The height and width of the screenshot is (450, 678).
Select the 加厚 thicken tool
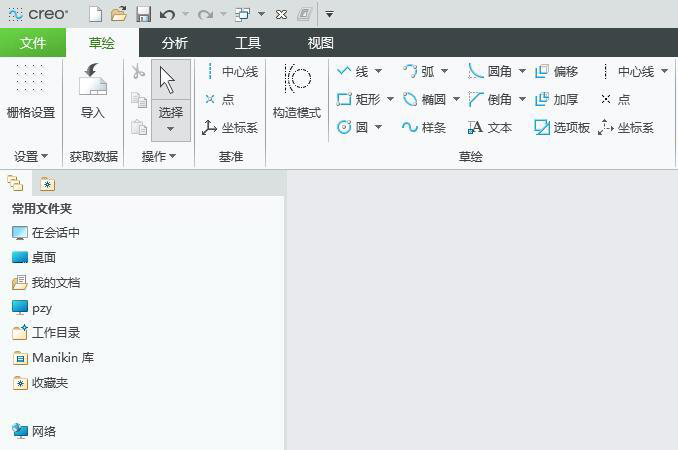[557, 99]
